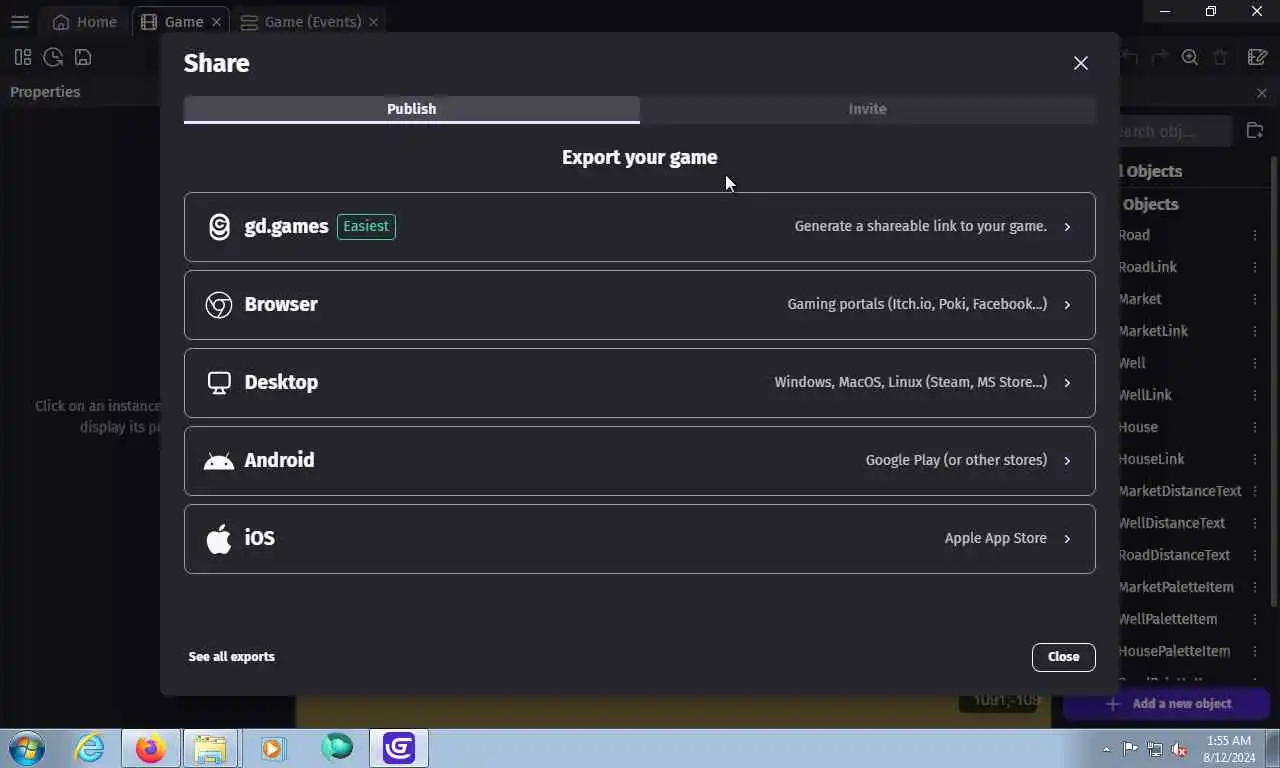Open options menu for Road object
The image size is (1280, 768).
click(1255, 235)
